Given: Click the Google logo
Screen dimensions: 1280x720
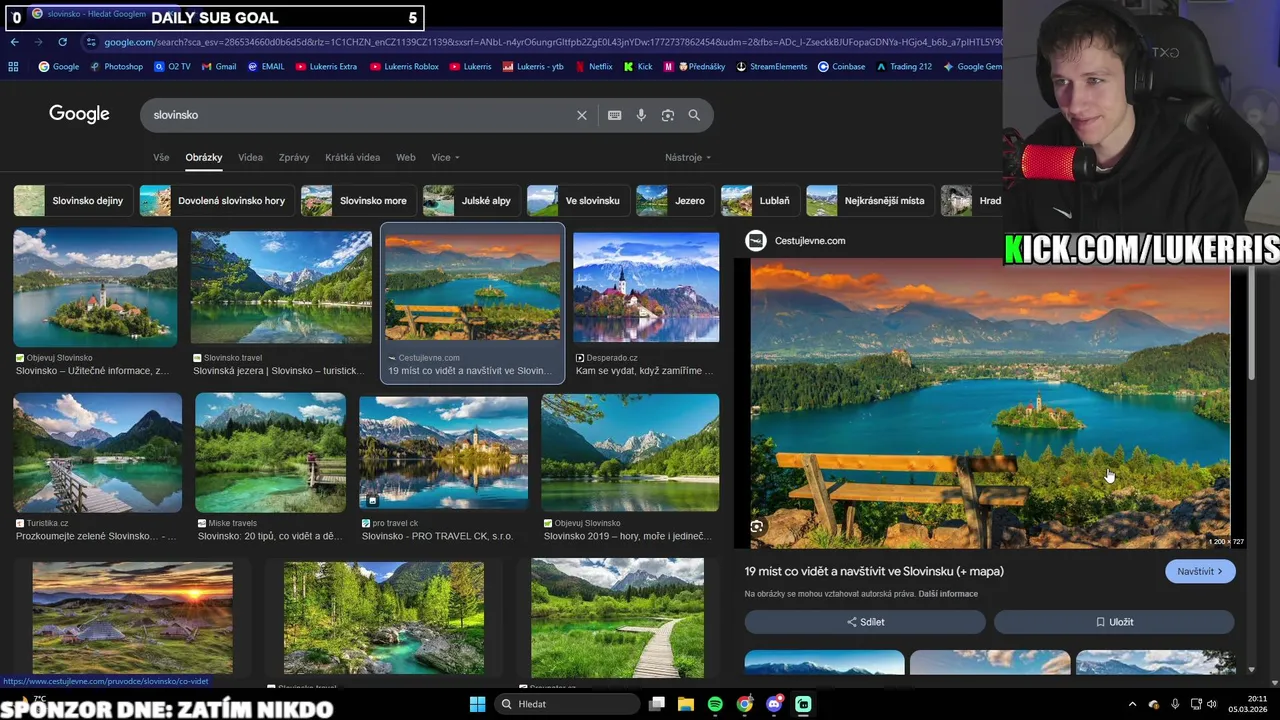Looking at the screenshot, I should coord(79,114).
